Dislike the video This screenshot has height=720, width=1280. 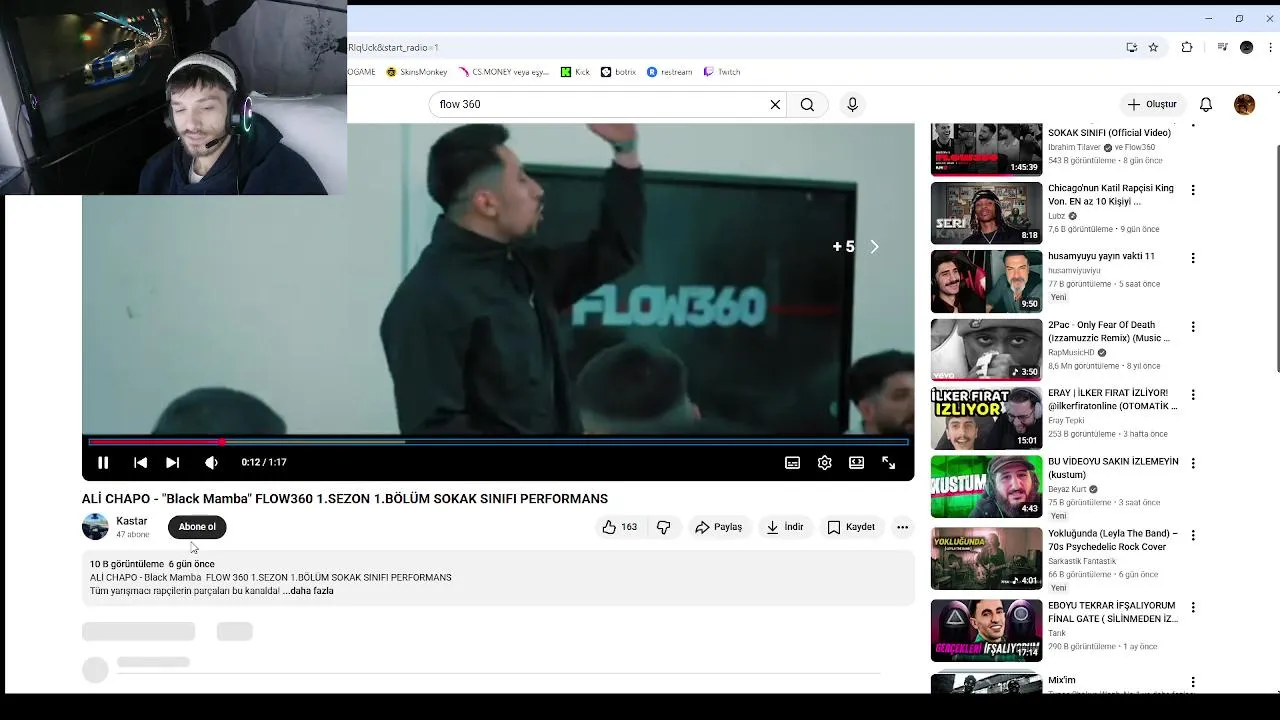point(663,527)
